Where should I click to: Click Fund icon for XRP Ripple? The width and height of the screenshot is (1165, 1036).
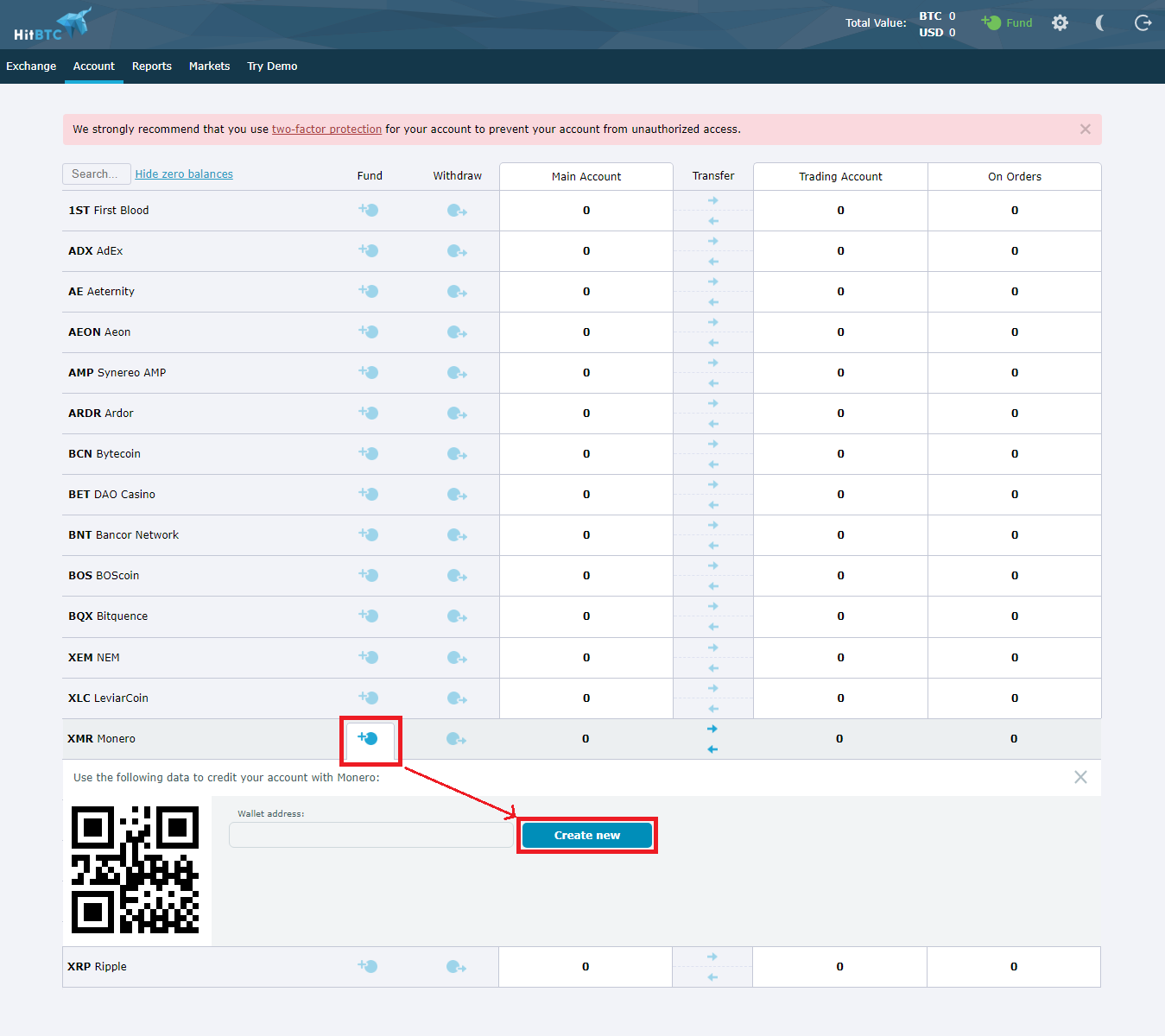[x=368, y=966]
